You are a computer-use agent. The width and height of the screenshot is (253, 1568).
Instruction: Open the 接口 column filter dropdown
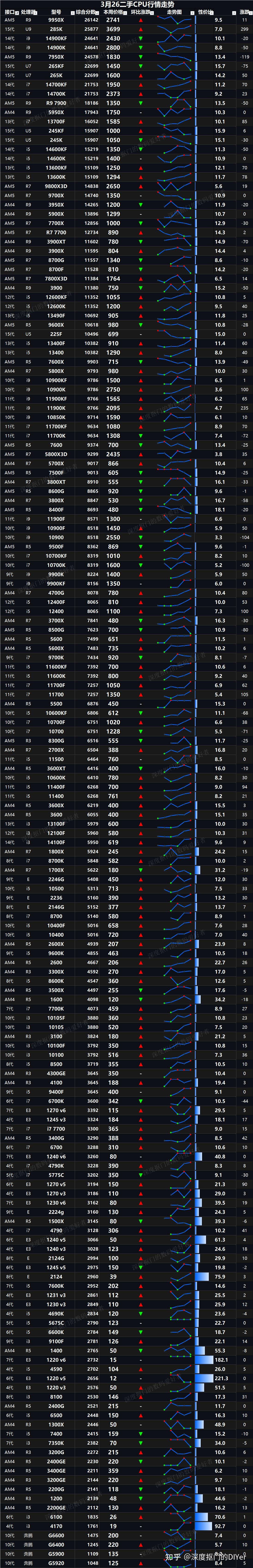pos(16,12)
